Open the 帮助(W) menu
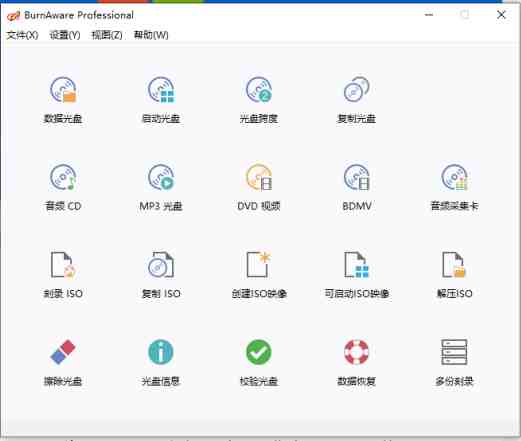The width and height of the screenshot is (521, 441). (x=151, y=35)
